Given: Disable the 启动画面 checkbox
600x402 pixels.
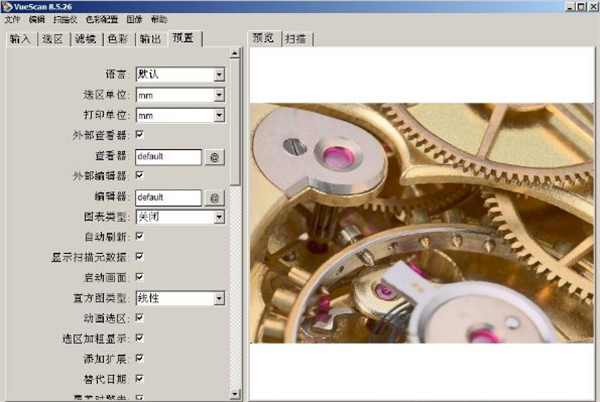Looking at the screenshot, I should 139,277.
